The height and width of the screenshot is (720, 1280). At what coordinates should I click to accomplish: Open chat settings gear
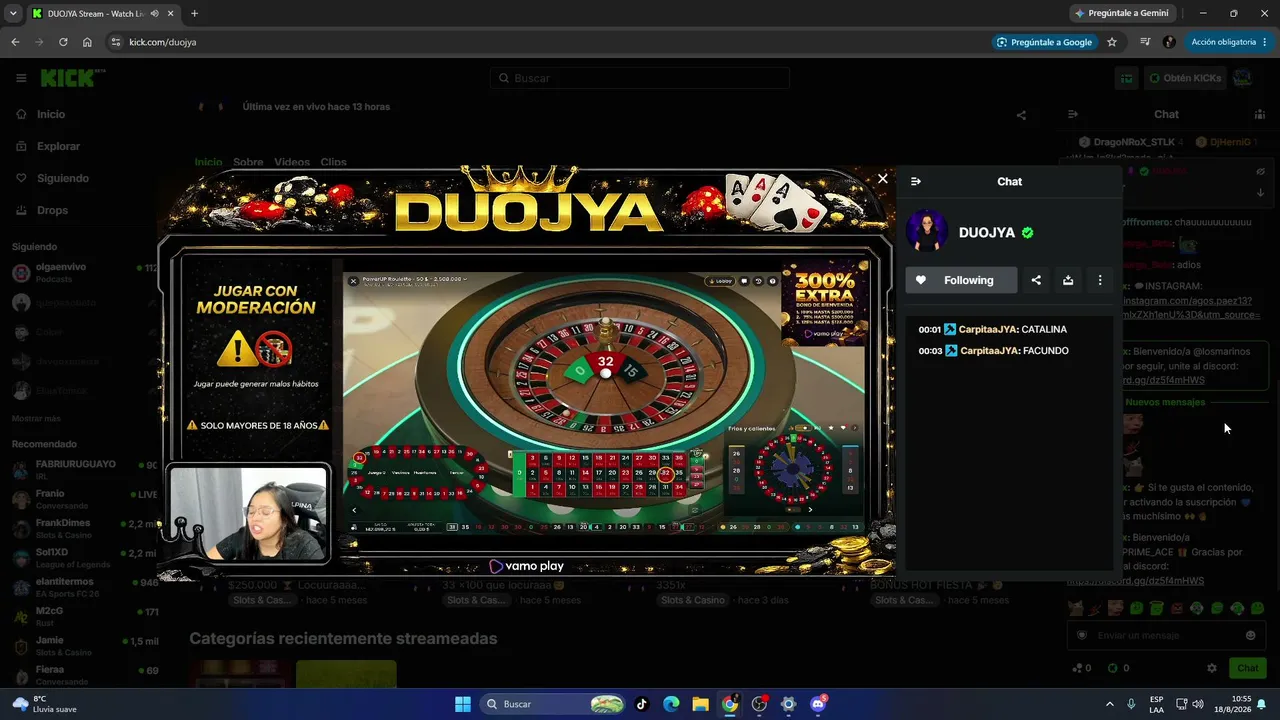point(1212,668)
